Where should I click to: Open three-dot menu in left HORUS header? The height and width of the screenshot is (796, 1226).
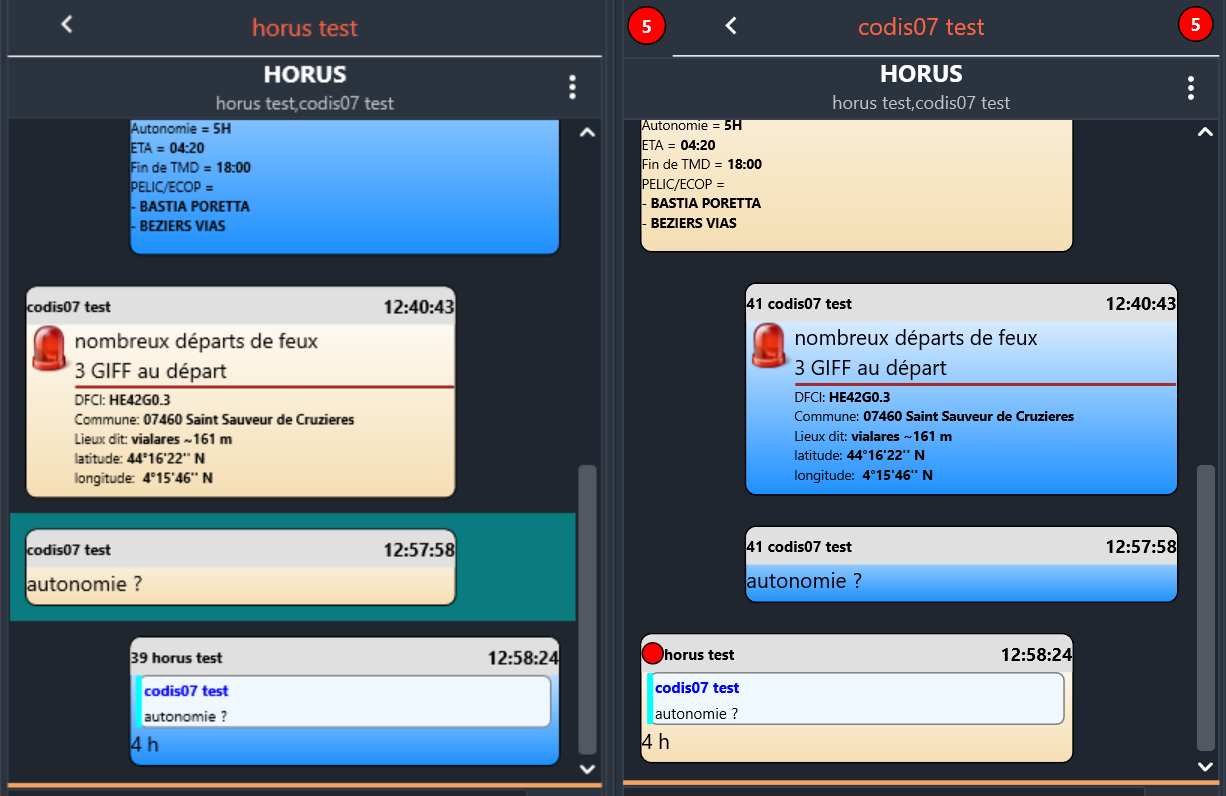click(572, 87)
